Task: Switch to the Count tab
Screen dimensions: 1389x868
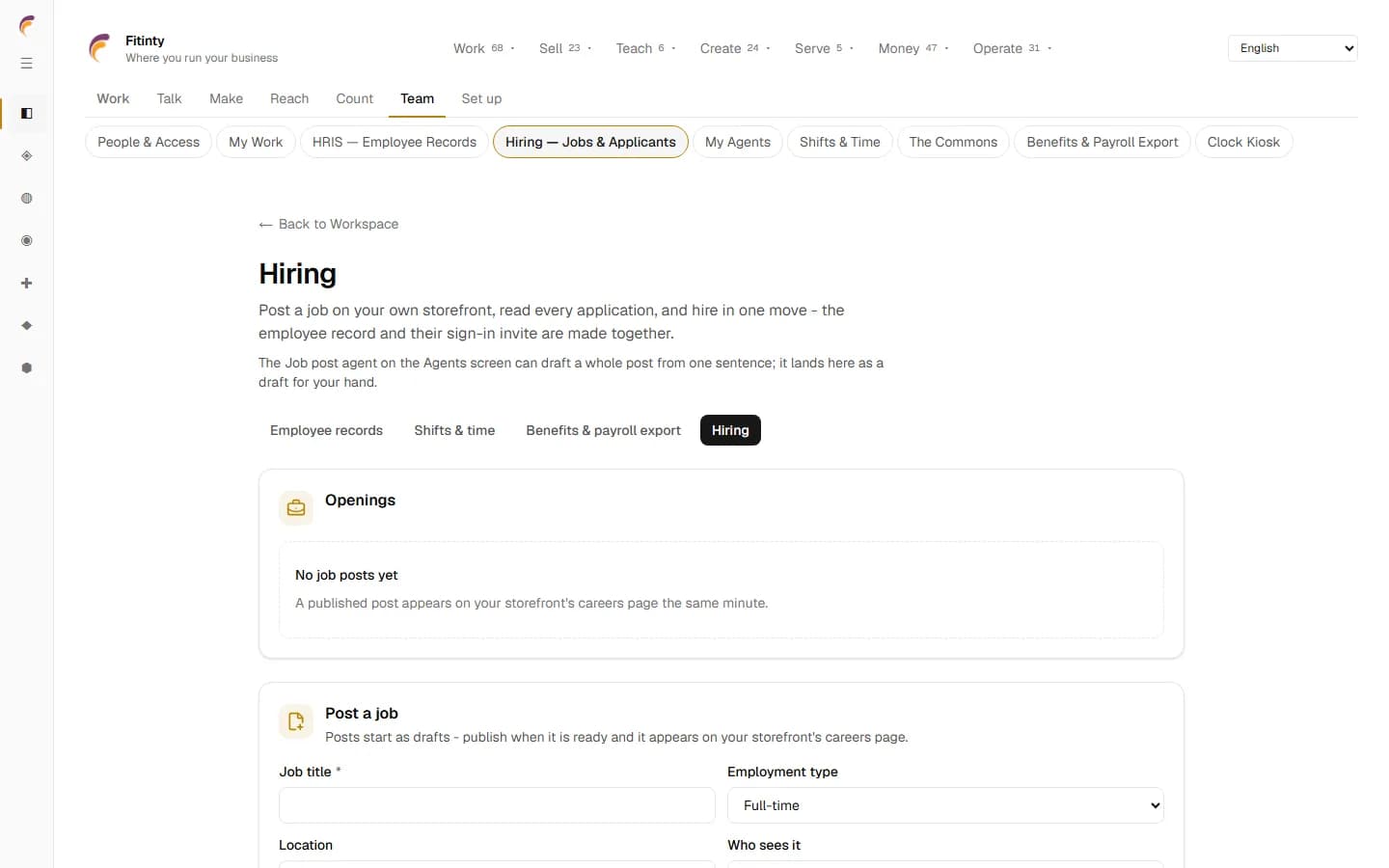Action: click(x=354, y=98)
